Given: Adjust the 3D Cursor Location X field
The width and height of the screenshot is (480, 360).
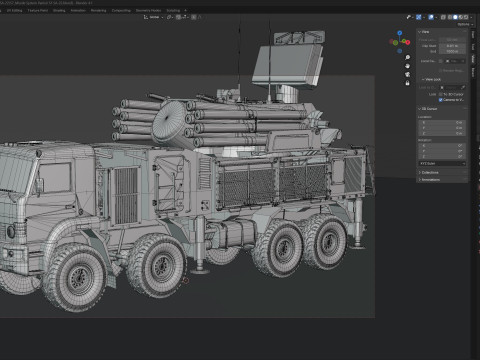Looking at the screenshot, I should (442, 122).
